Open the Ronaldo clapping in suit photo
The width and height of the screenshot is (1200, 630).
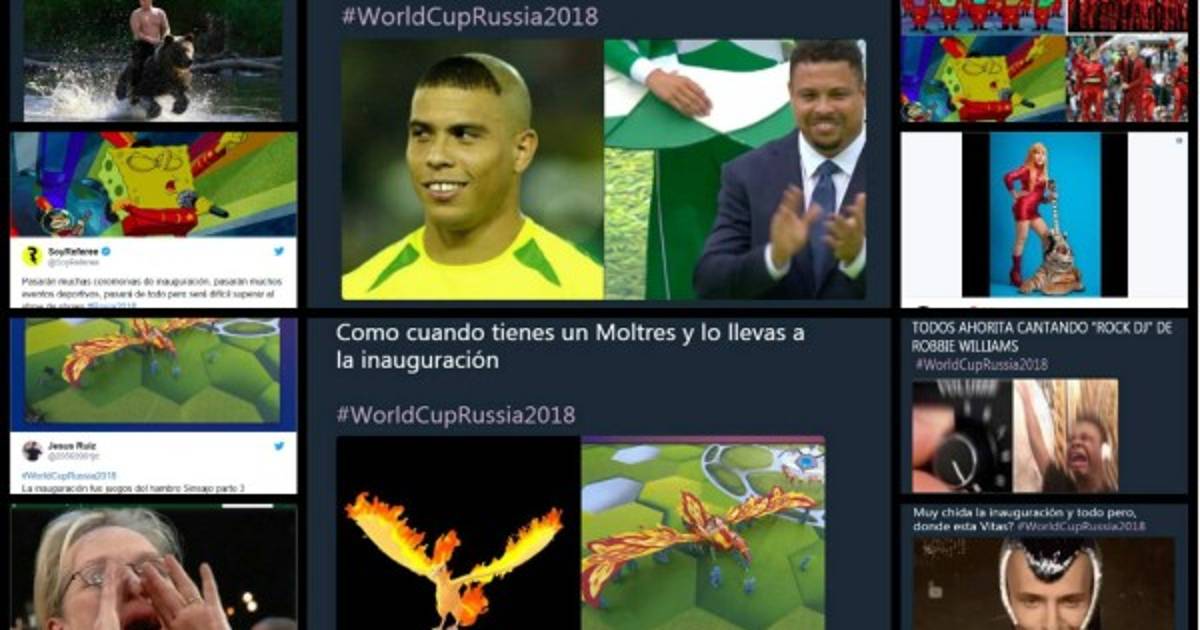pos(735,170)
